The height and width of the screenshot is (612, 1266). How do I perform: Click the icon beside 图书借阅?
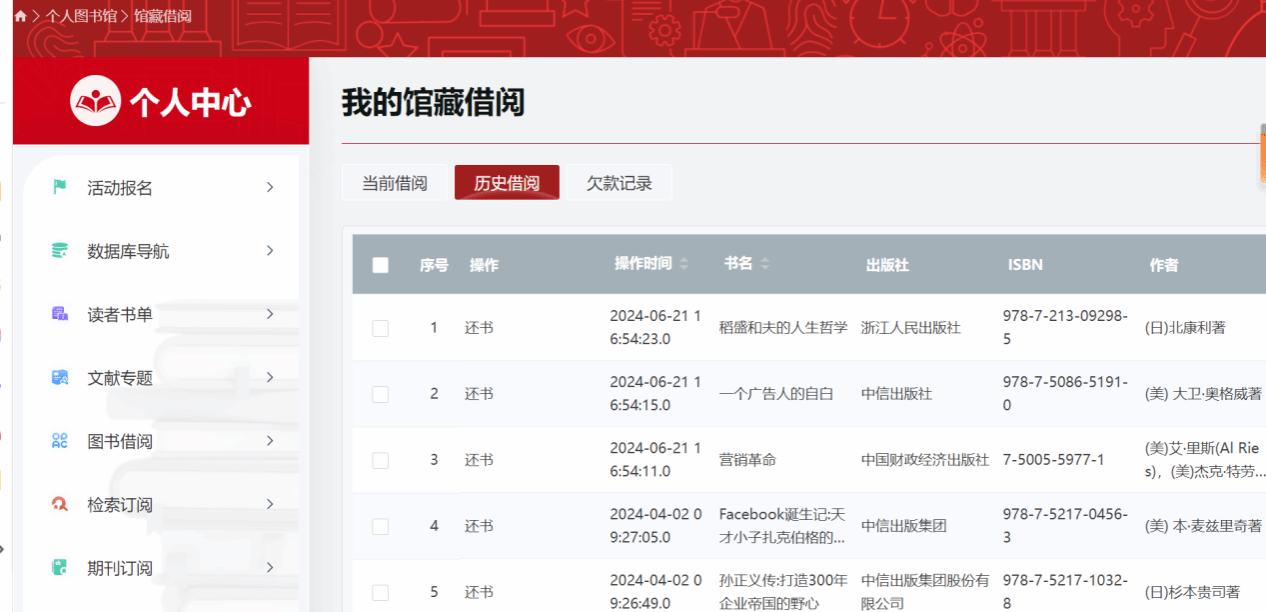[60, 441]
